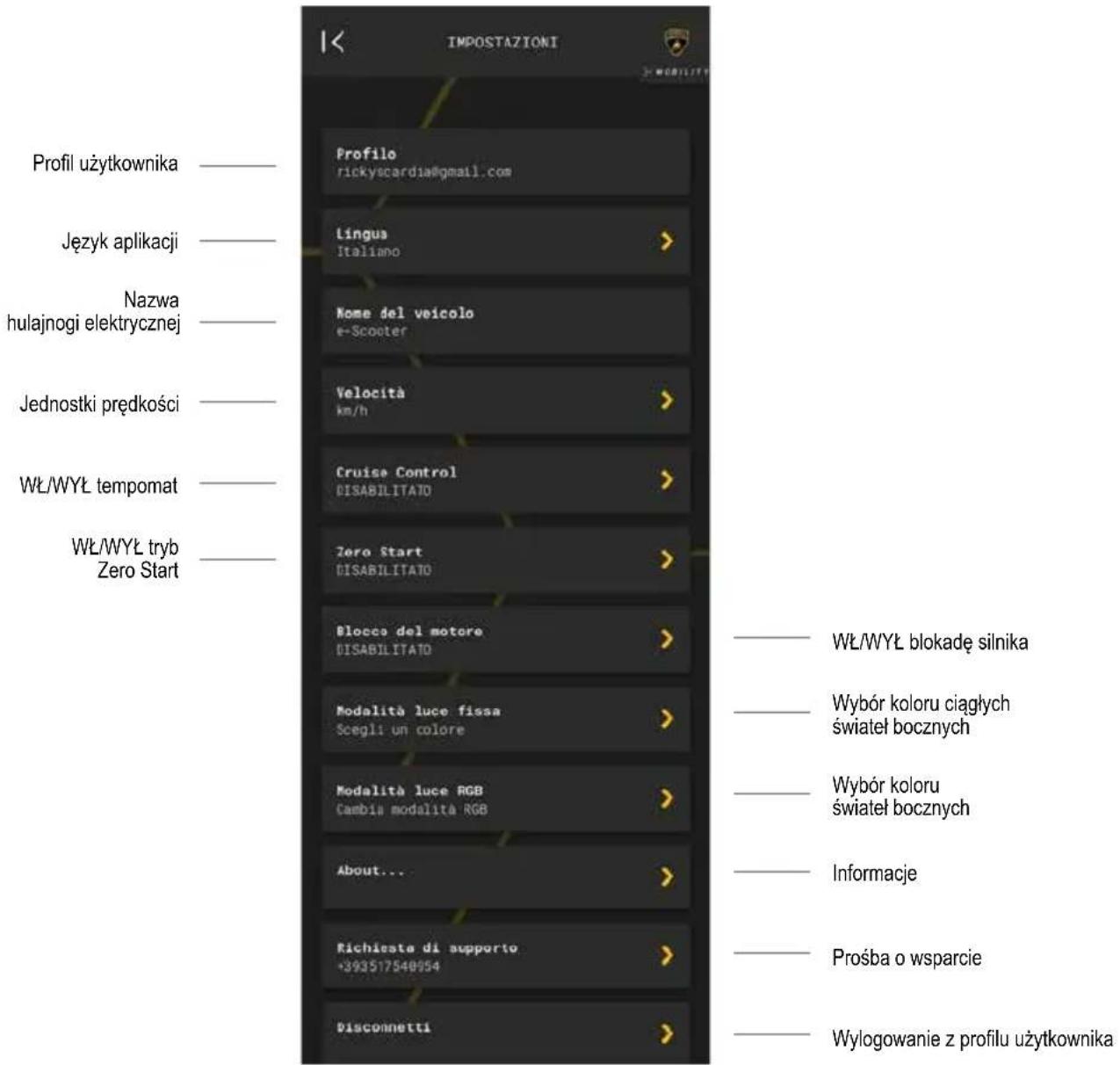
Task: Open the Profilo email entry
Action: click(505, 162)
